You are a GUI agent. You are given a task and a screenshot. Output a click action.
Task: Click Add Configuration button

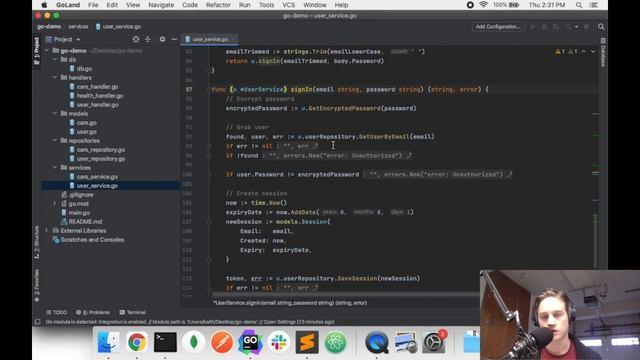pyautogui.click(x=498, y=27)
